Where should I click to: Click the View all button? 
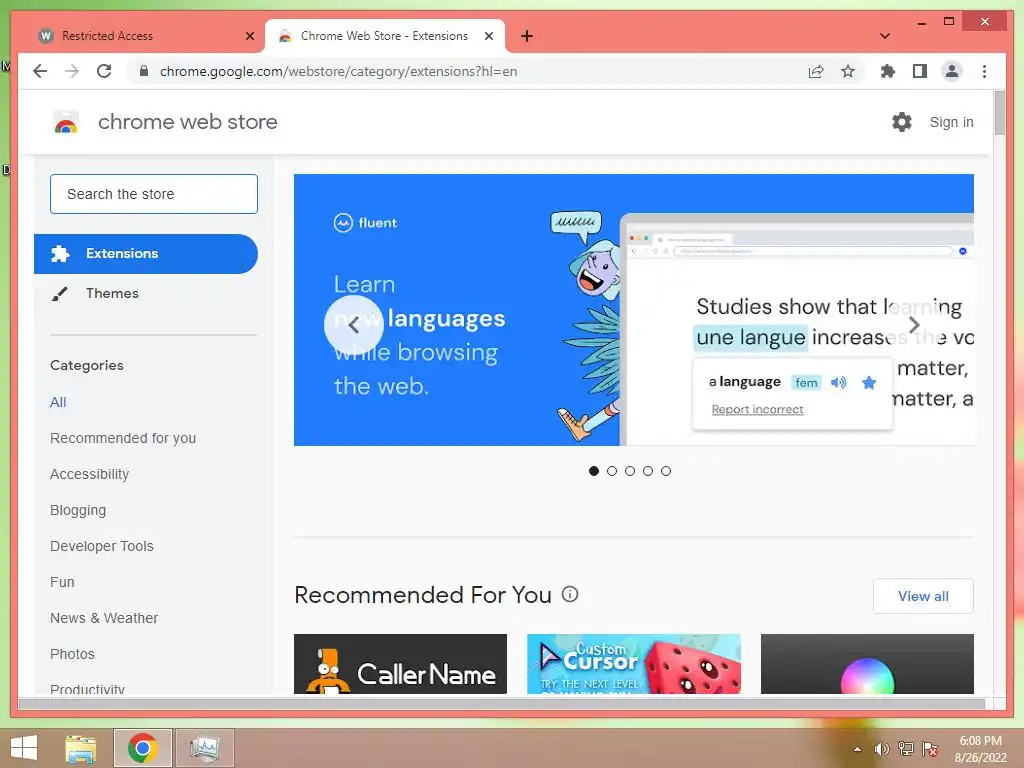(x=923, y=596)
